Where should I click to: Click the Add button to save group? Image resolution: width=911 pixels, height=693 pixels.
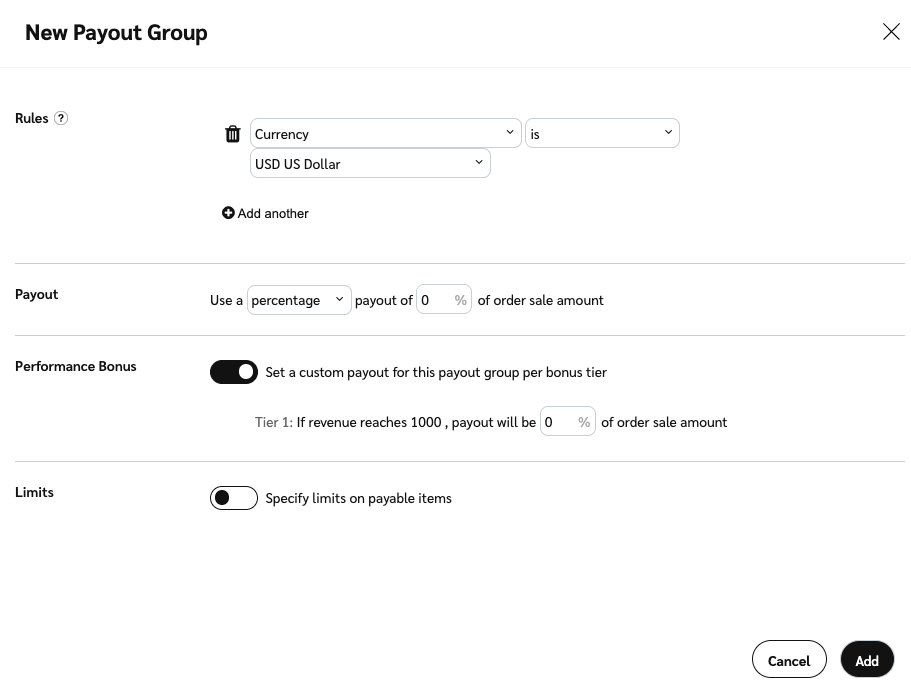tap(867, 660)
